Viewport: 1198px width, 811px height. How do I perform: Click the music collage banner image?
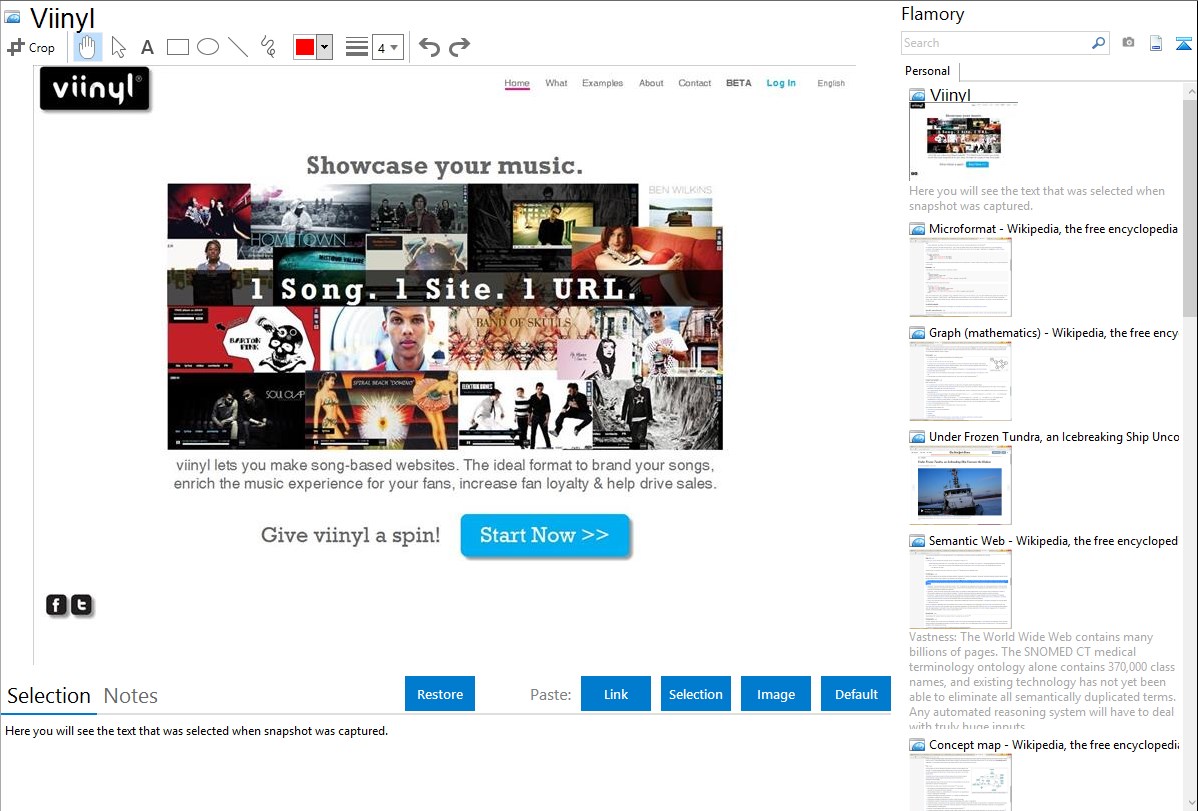click(x=445, y=316)
